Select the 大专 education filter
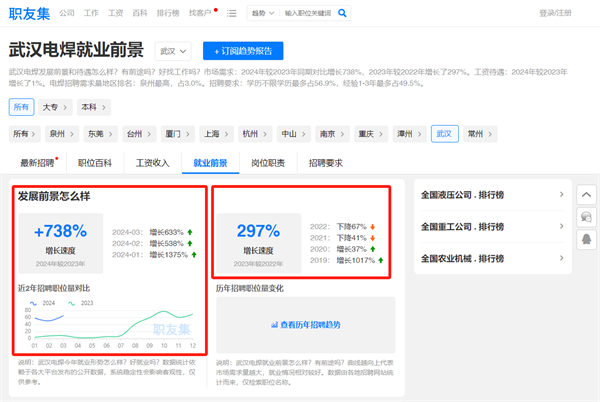Image resolution: width=600 pixels, height=402 pixels. click(55, 107)
